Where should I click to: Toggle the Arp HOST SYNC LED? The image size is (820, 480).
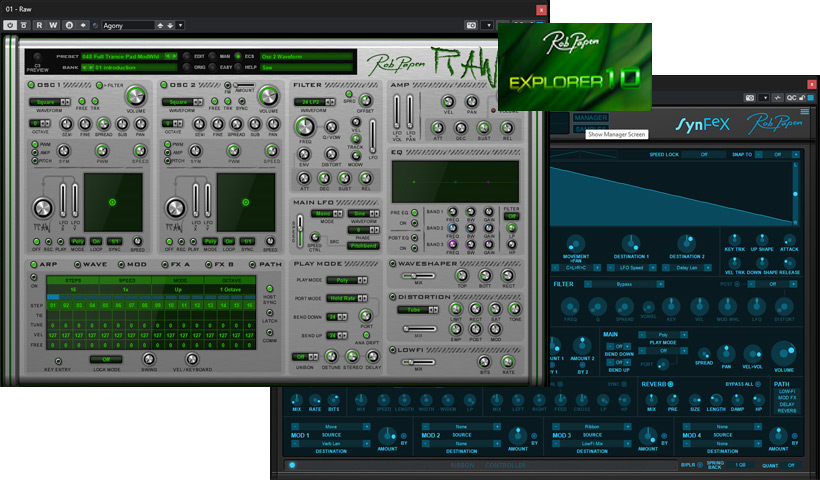[270, 289]
